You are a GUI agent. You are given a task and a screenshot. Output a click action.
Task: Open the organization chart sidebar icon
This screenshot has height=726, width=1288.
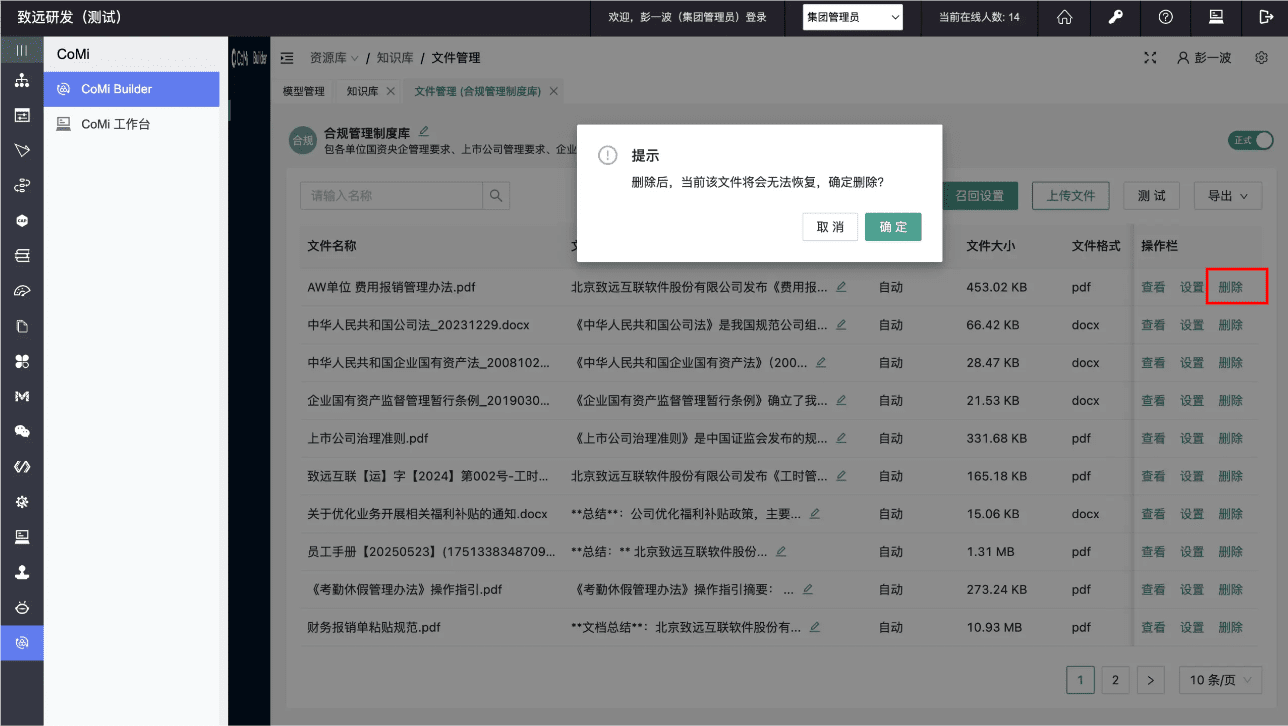click(22, 80)
